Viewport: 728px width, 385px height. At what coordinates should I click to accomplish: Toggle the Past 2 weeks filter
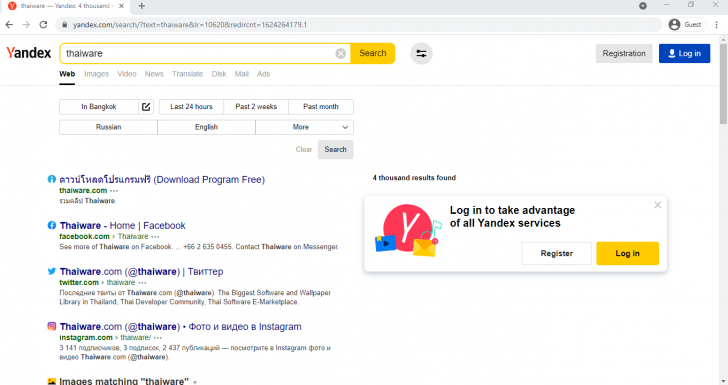pyautogui.click(x=256, y=107)
